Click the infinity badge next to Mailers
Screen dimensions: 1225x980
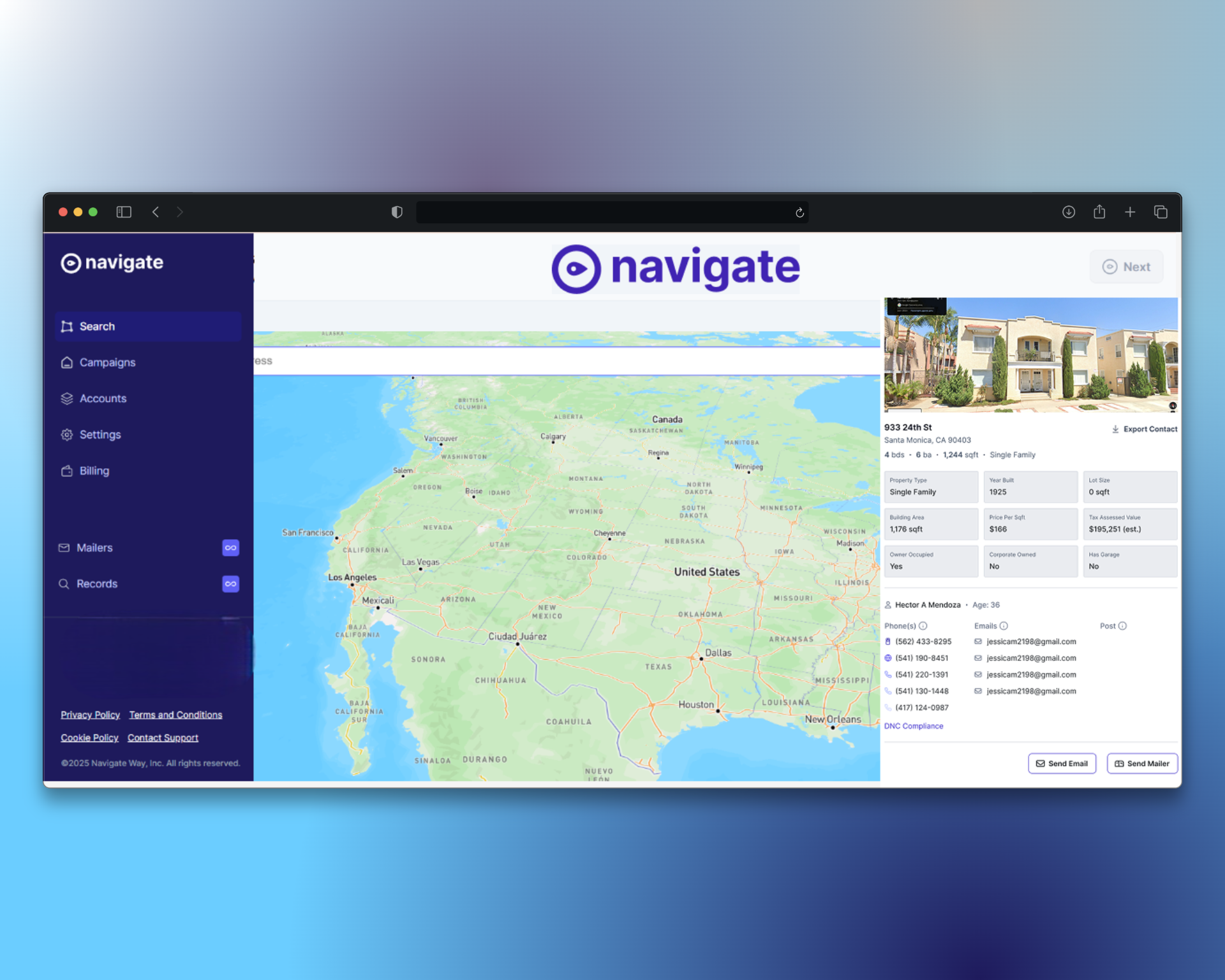pyautogui.click(x=230, y=547)
